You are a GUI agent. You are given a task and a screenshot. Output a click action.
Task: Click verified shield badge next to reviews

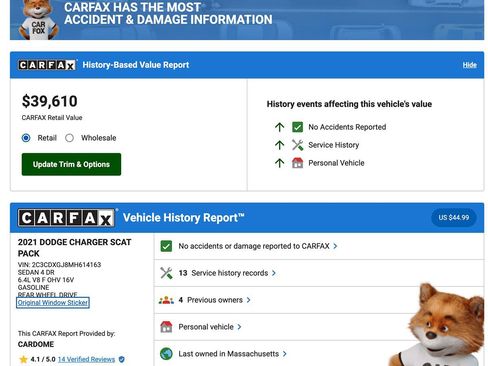[122, 359]
